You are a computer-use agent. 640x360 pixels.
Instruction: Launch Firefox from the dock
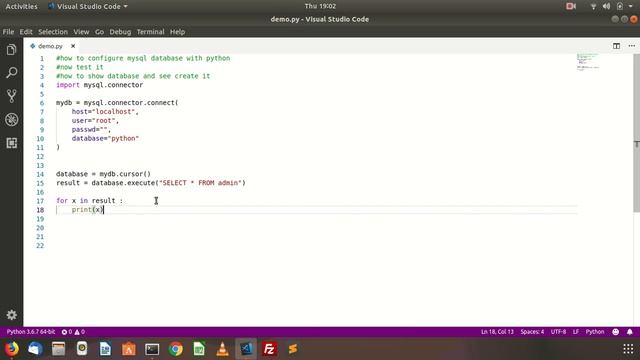[x=12, y=349]
